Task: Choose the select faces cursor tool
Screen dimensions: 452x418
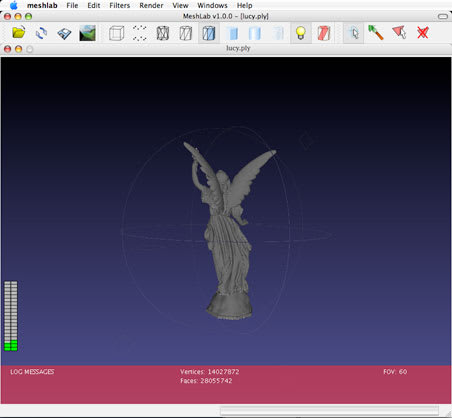Action: [399, 33]
